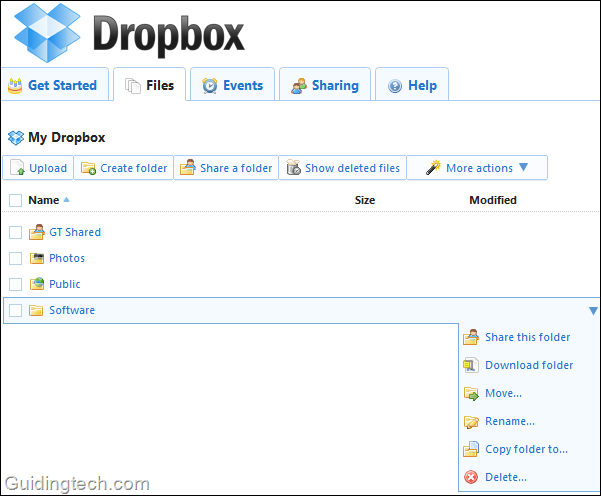Select Delete... in the context menu
This screenshot has width=601, height=496.
506,477
